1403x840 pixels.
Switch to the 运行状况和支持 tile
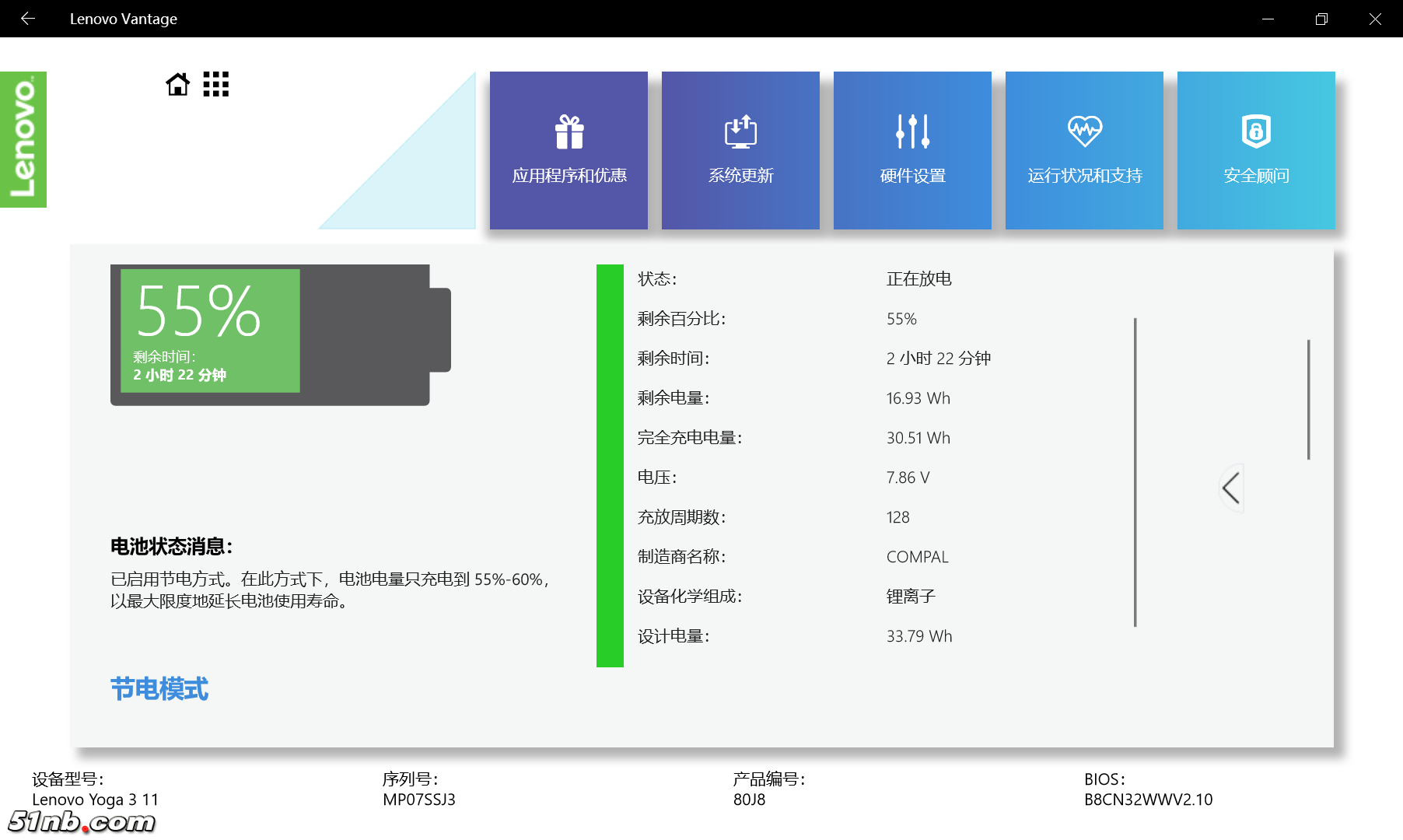(1084, 150)
